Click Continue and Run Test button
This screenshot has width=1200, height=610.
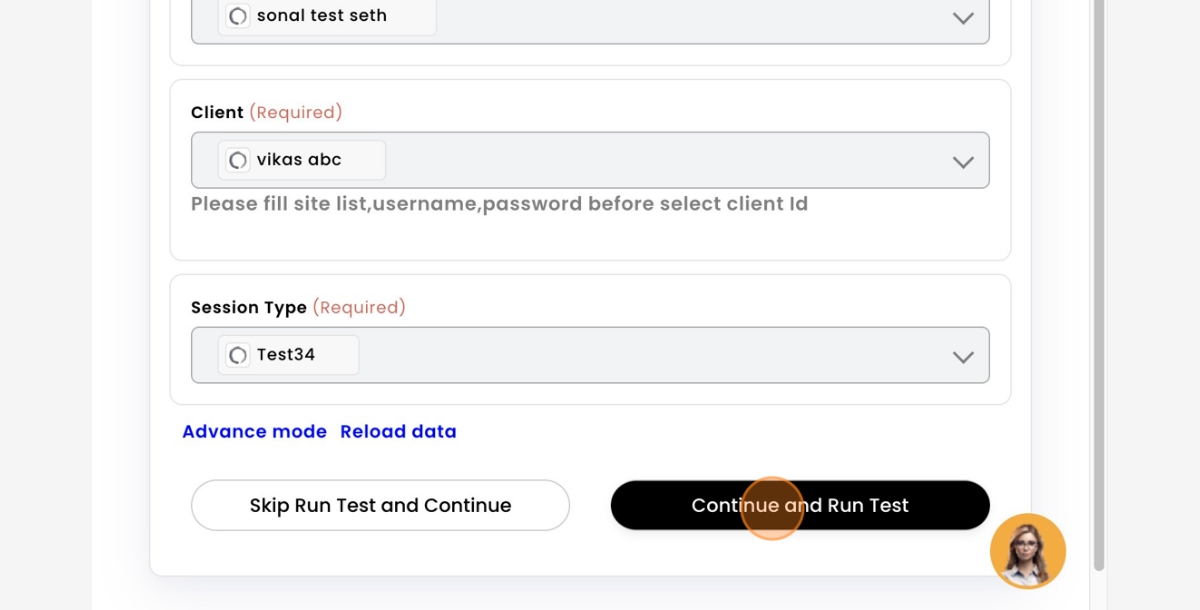[800, 505]
